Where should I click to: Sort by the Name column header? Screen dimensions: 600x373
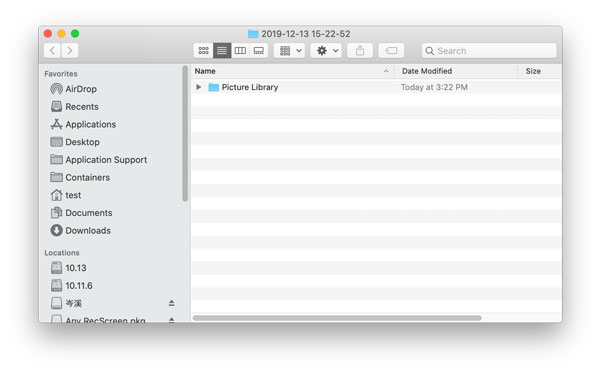click(293, 71)
